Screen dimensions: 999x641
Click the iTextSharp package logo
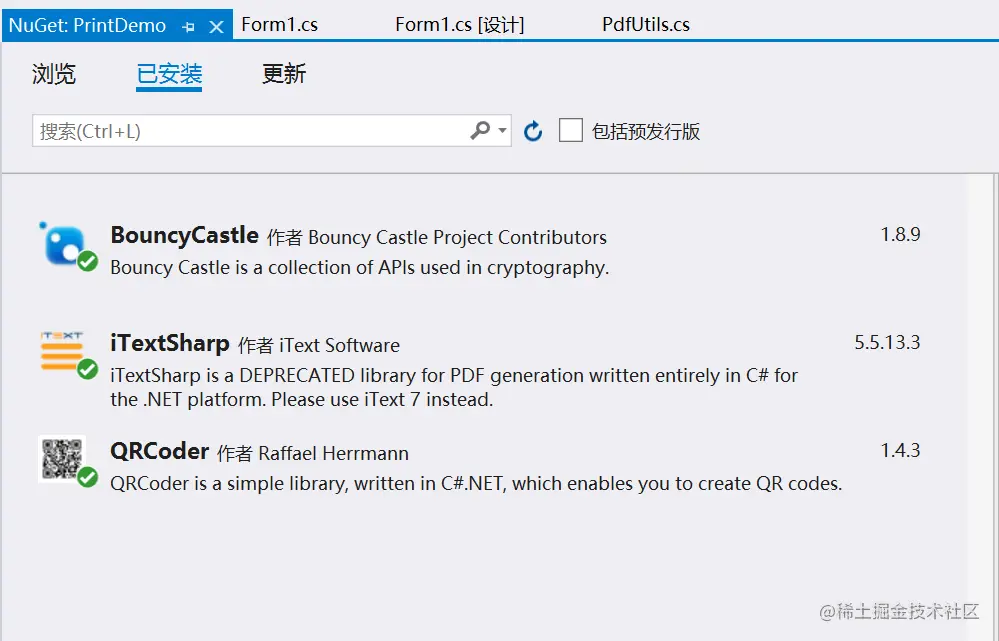click(62, 351)
